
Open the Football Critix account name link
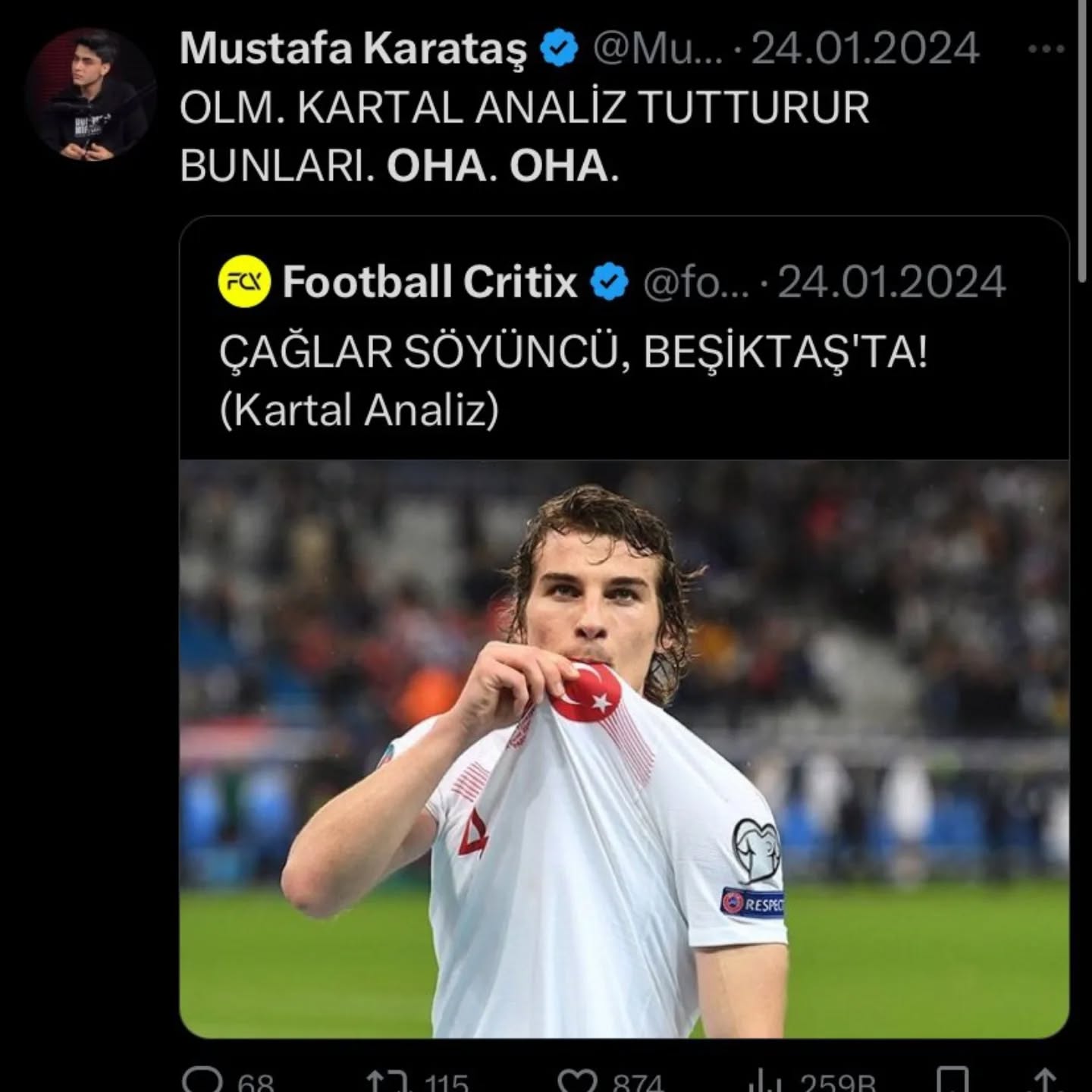click(430, 283)
